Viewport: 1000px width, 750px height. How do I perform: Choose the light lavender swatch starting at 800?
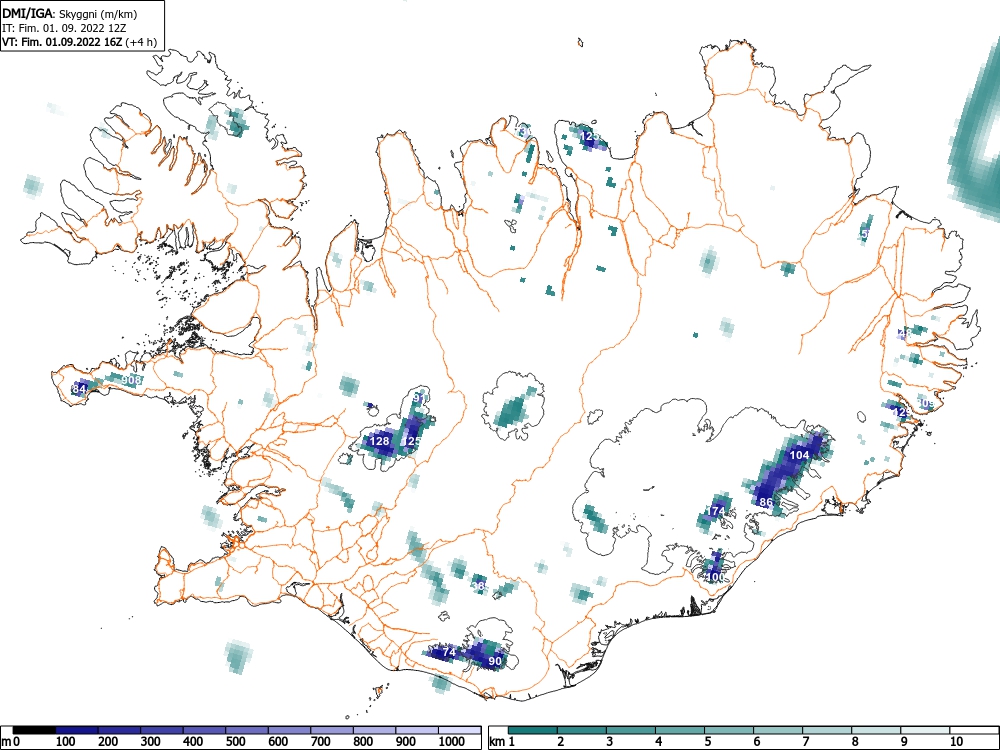pyautogui.click(x=374, y=730)
